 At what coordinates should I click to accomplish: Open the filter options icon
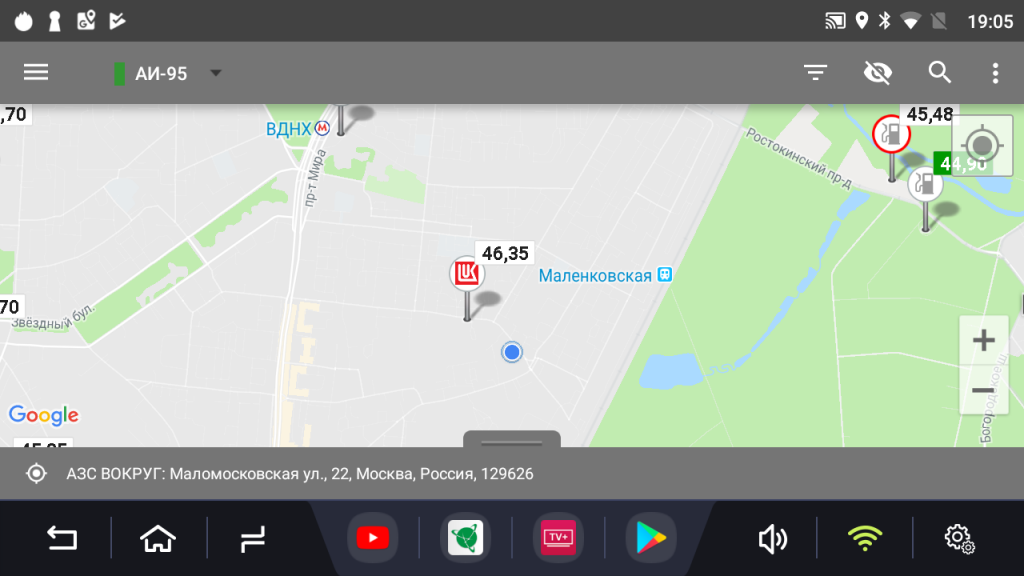click(x=815, y=72)
